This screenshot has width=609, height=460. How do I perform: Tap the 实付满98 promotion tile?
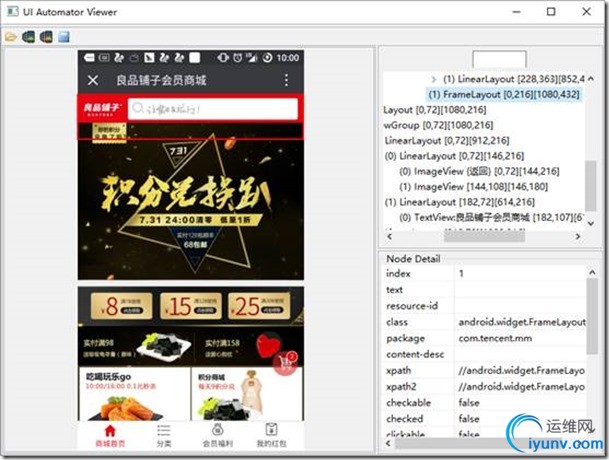coord(135,347)
